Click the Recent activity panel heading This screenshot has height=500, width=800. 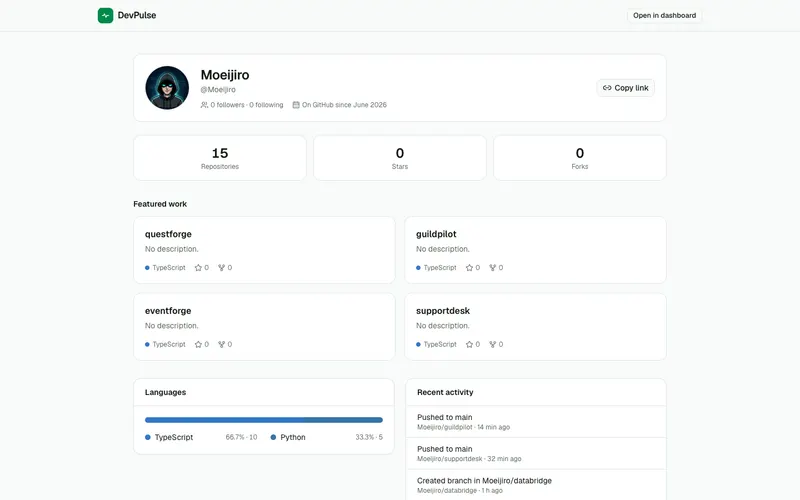pyautogui.click(x=445, y=392)
